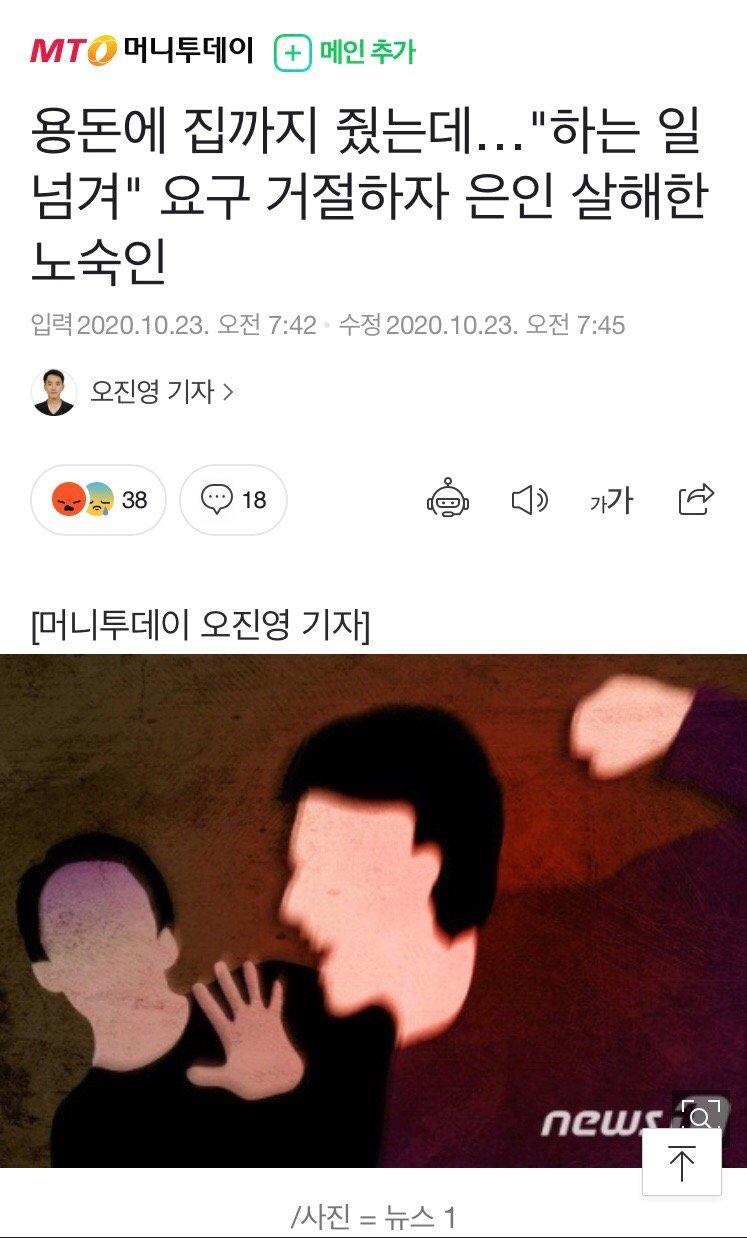Play article audio with speaker icon
747x1238 pixels.
pos(530,499)
